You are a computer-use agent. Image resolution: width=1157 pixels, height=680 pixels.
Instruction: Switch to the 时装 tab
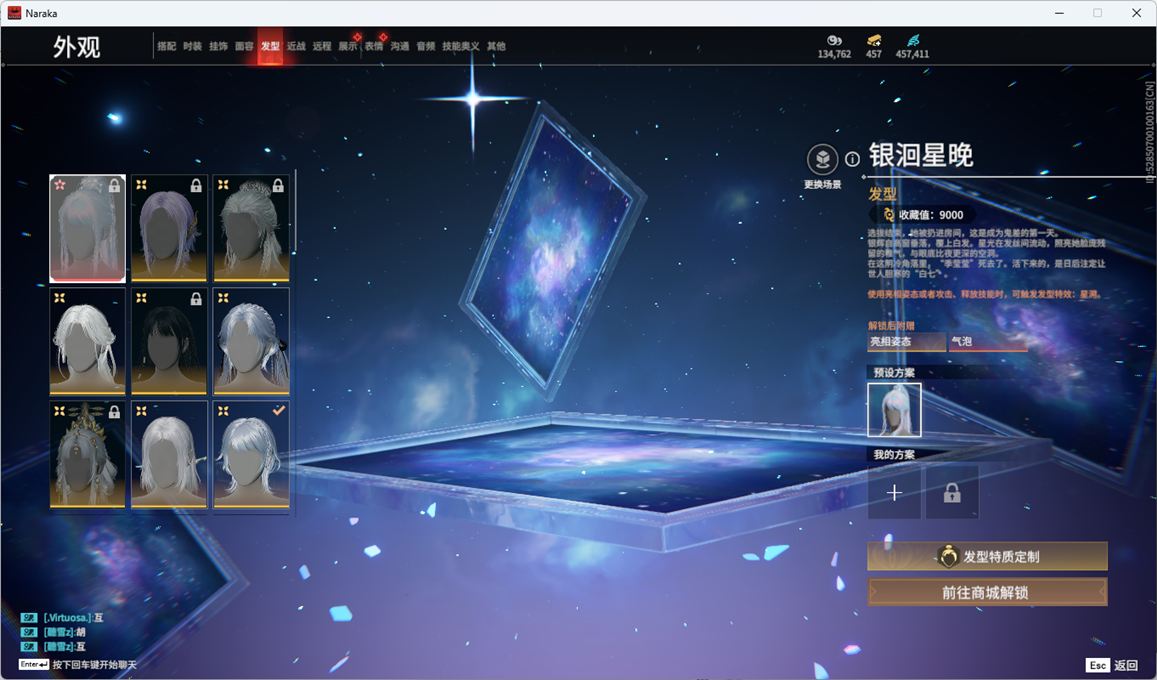point(192,46)
